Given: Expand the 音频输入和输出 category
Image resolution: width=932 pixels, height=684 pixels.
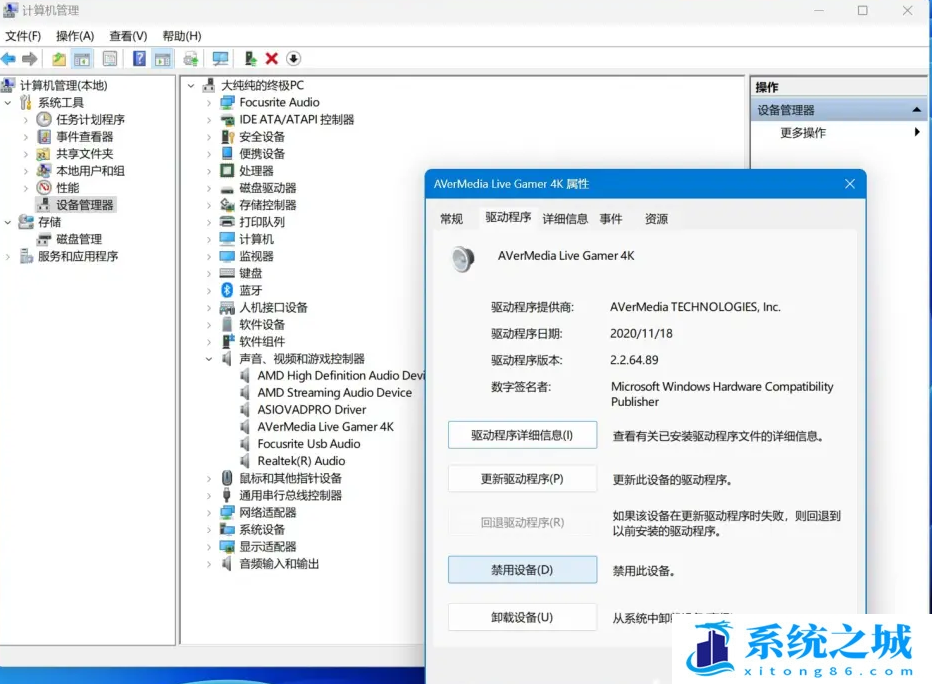Looking at the screenshot, I should (x=209, y=564).
